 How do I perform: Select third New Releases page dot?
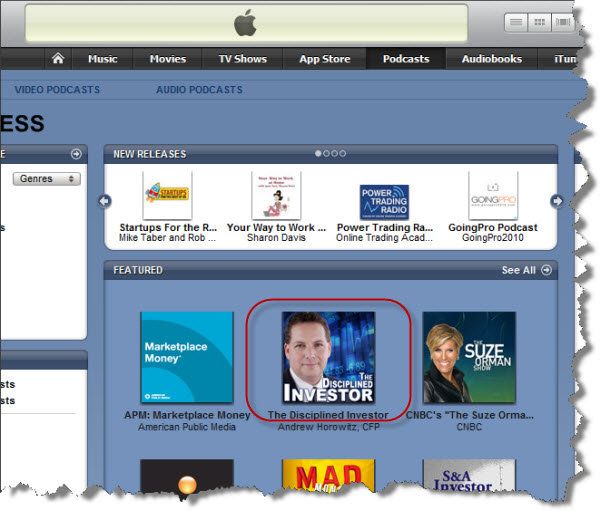click(334, 153)
